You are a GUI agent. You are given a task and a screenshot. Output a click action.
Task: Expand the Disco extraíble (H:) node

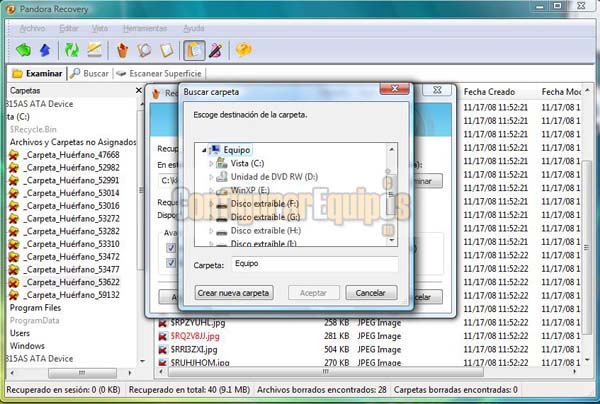[x=211, y=231]
